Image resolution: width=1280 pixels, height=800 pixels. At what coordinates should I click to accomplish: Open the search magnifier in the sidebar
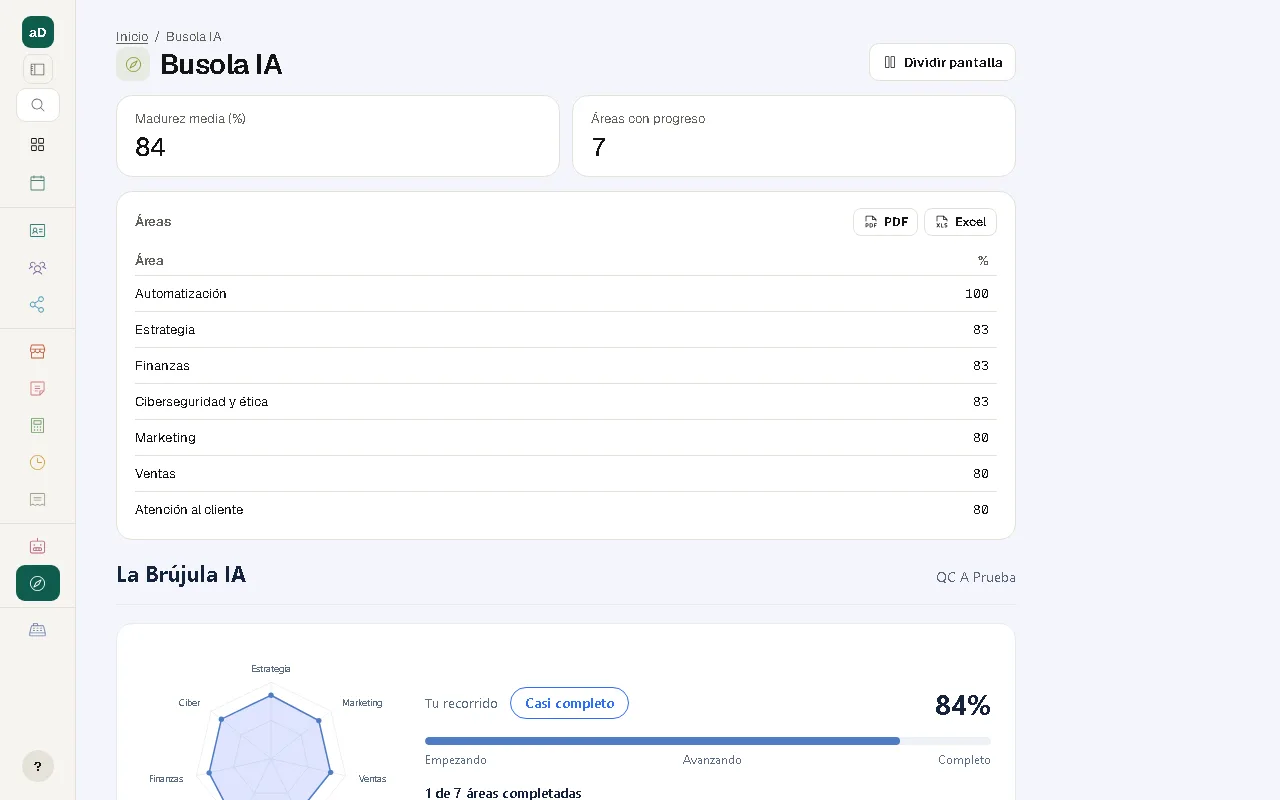tap(38, 105)
